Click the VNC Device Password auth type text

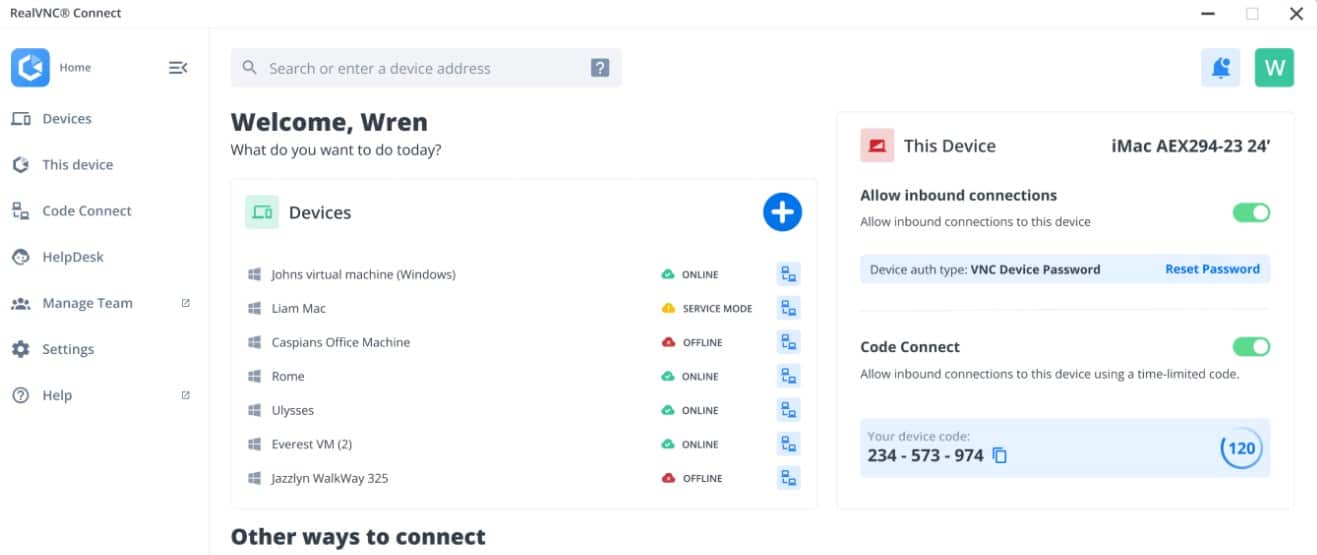pyautogui.click(x=1035, y=269)
